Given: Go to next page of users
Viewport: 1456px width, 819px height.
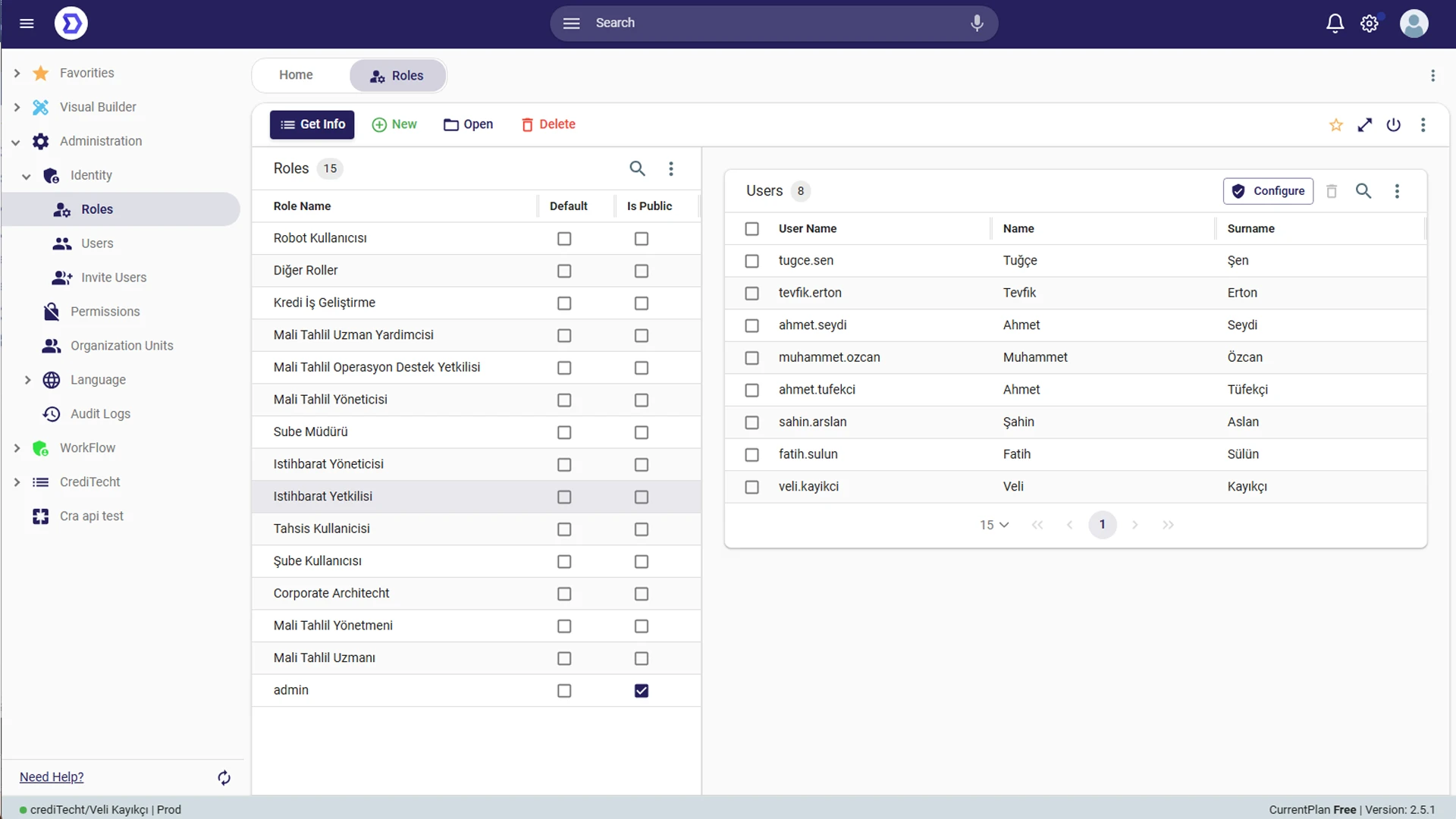Looking at the screenshot, I should (x=1134, y=525).
